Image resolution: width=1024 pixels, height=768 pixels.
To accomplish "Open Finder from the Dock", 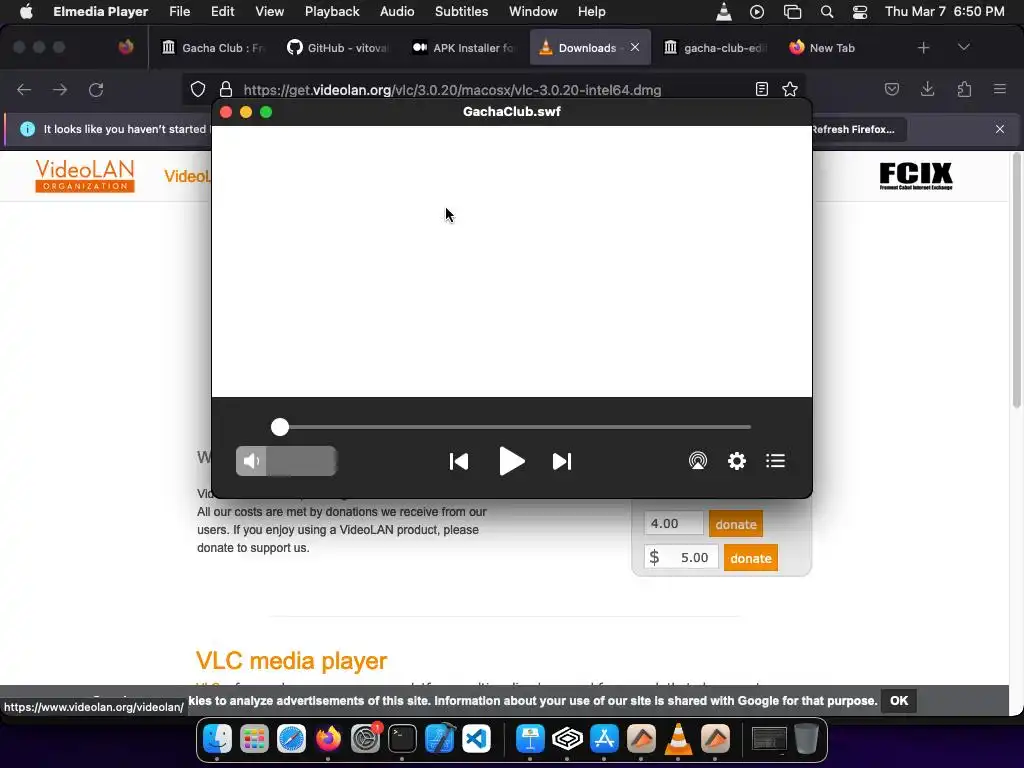I will 217,739.
